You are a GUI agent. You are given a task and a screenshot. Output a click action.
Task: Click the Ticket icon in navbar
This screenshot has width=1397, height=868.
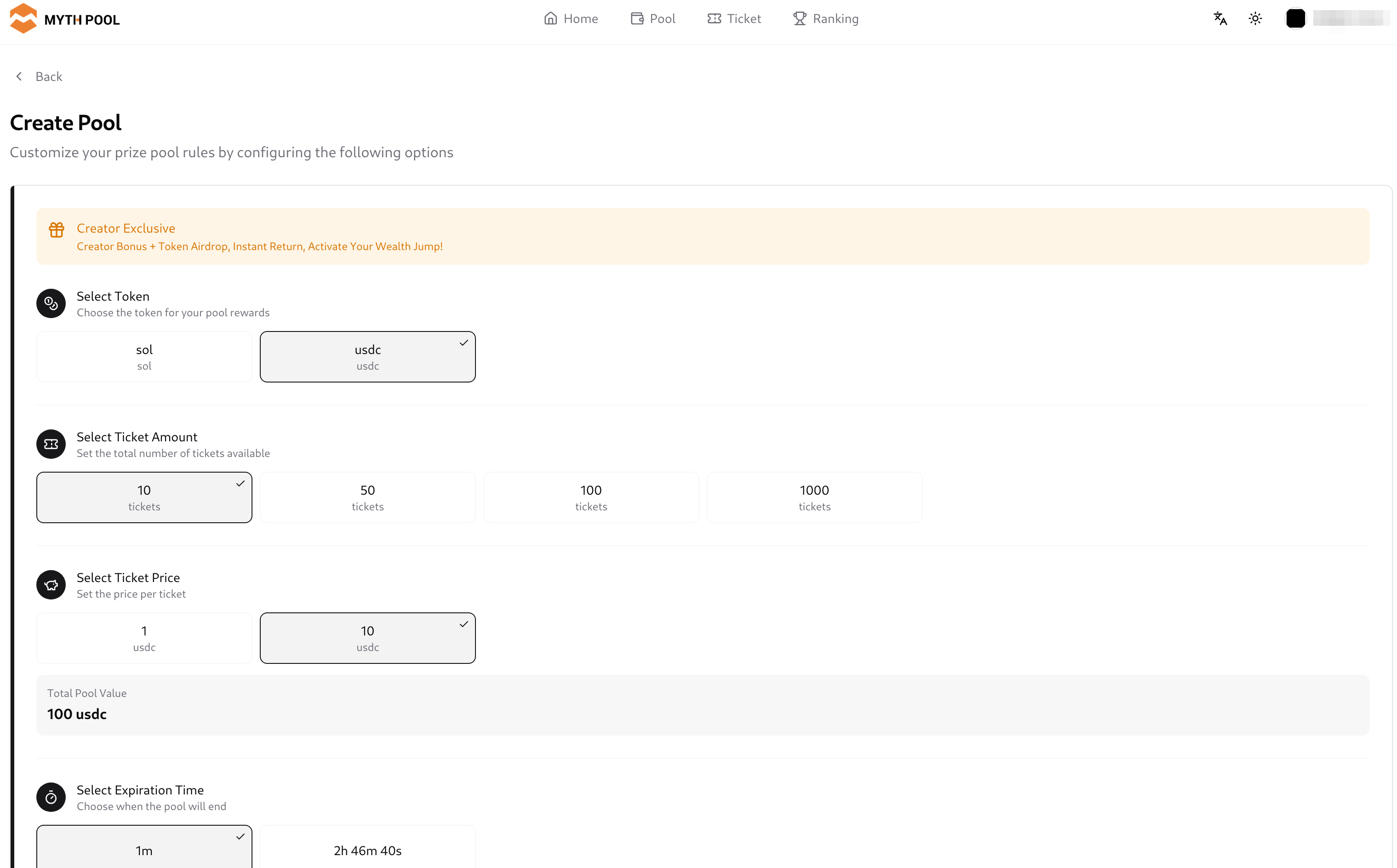coord(714,19)
